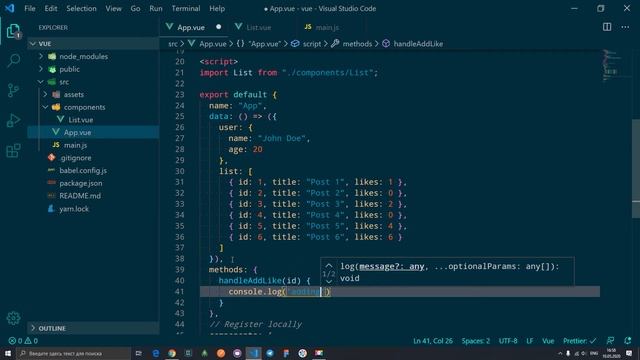Open the Windows action center
The height and width of the screenshot is (360, 640).
click(x=629, y=353)
